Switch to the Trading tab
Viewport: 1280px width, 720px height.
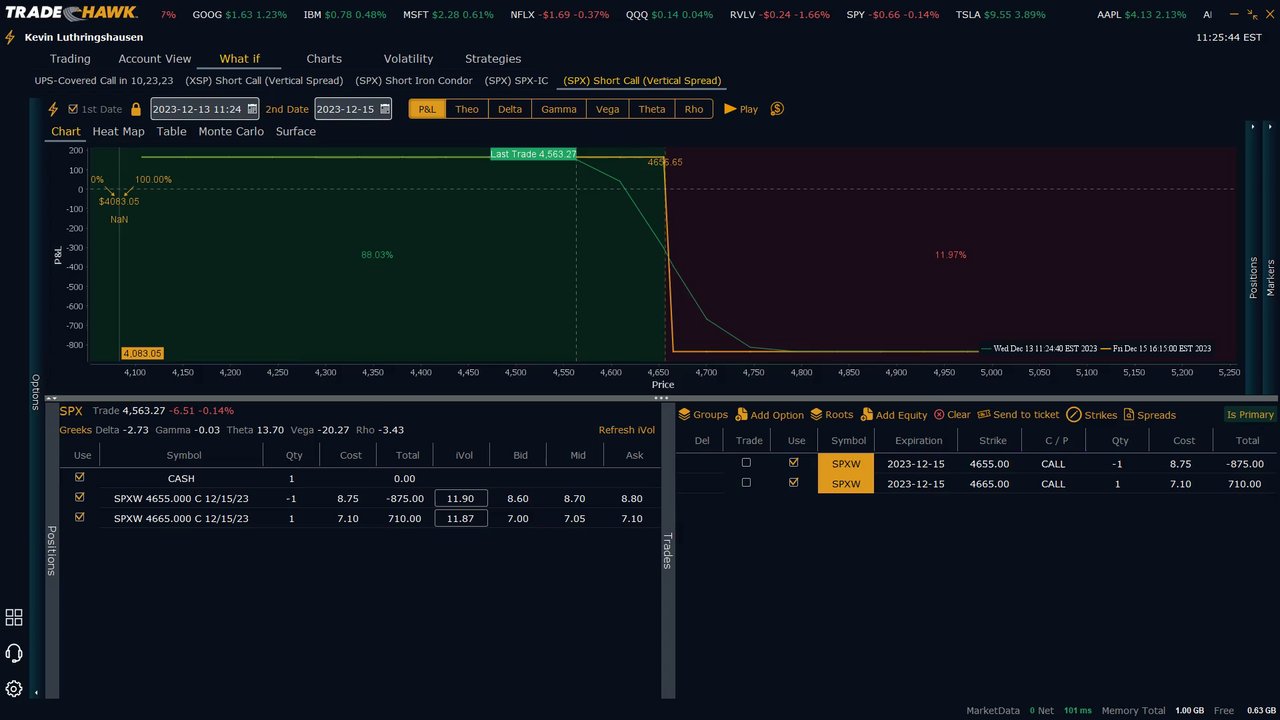[70, 59]
